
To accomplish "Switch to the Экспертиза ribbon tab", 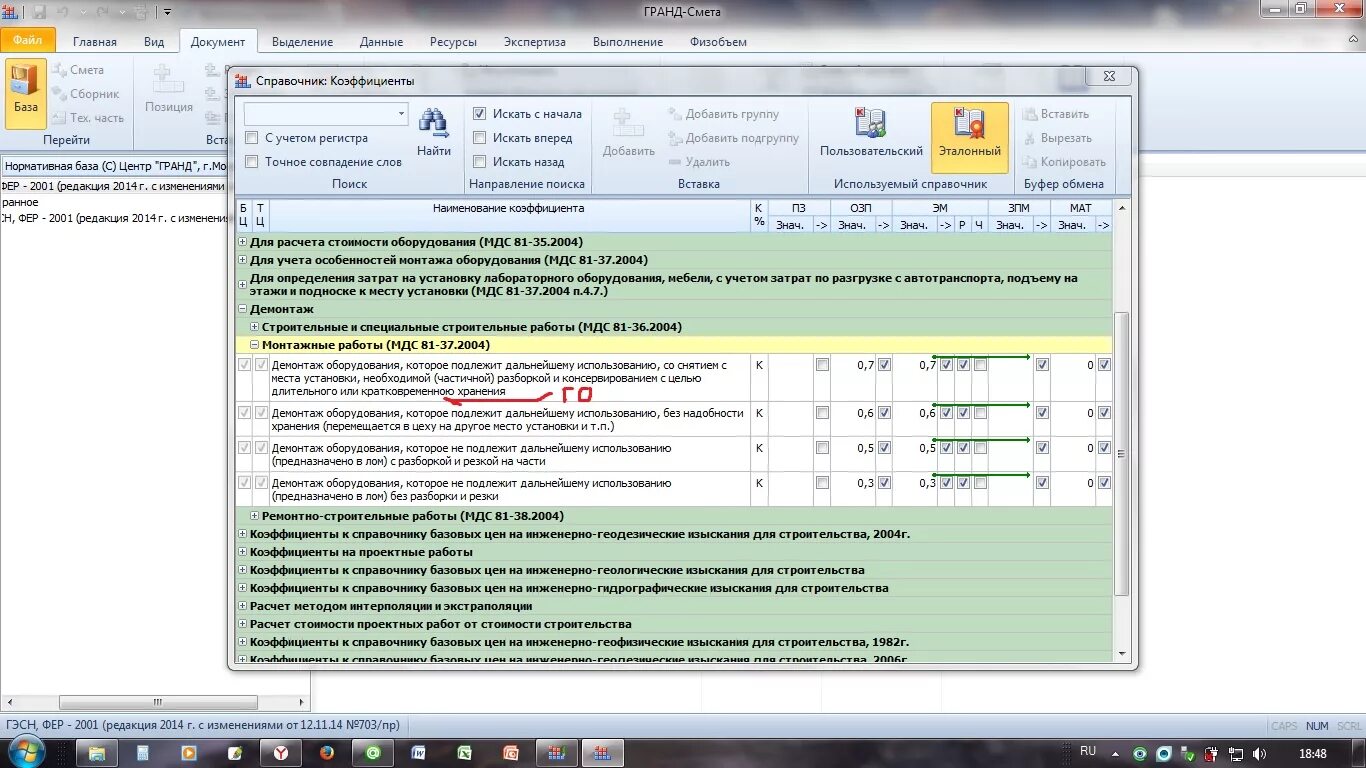I will pyautogui.click(x=534, y=42).
